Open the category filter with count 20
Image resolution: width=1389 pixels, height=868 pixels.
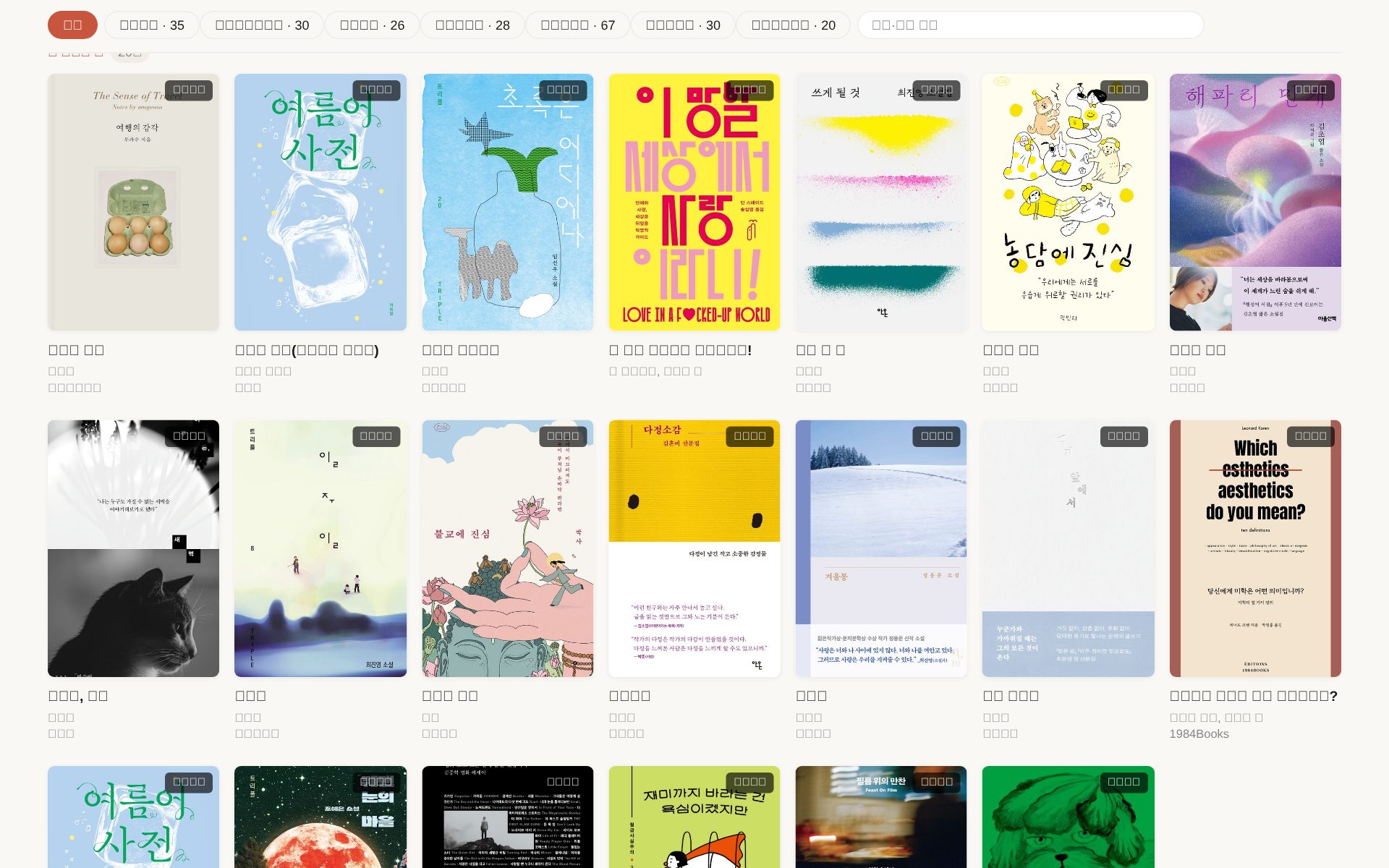click(x=793, y=25)
